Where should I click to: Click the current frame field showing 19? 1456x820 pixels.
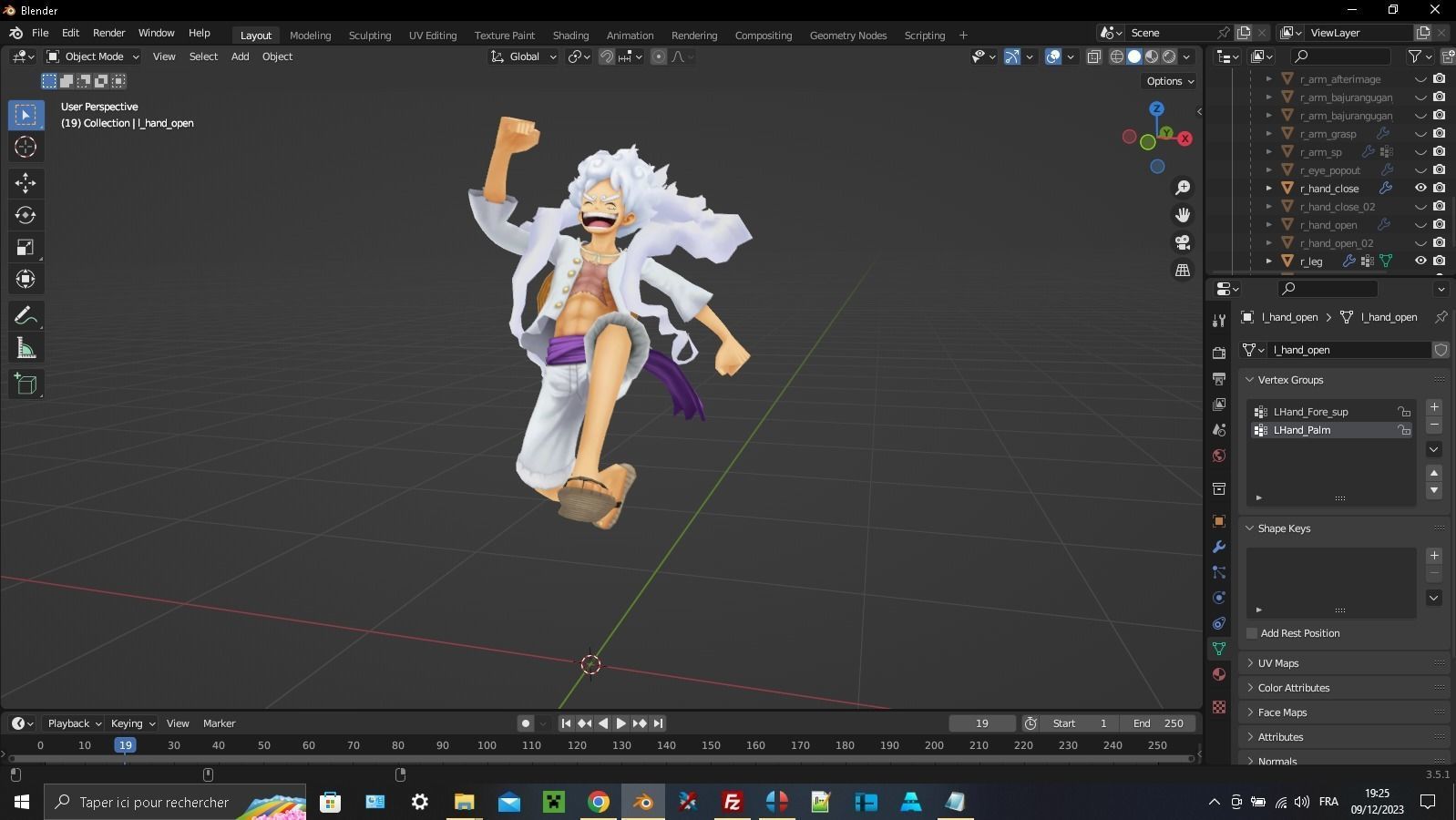tap(982, 723)
